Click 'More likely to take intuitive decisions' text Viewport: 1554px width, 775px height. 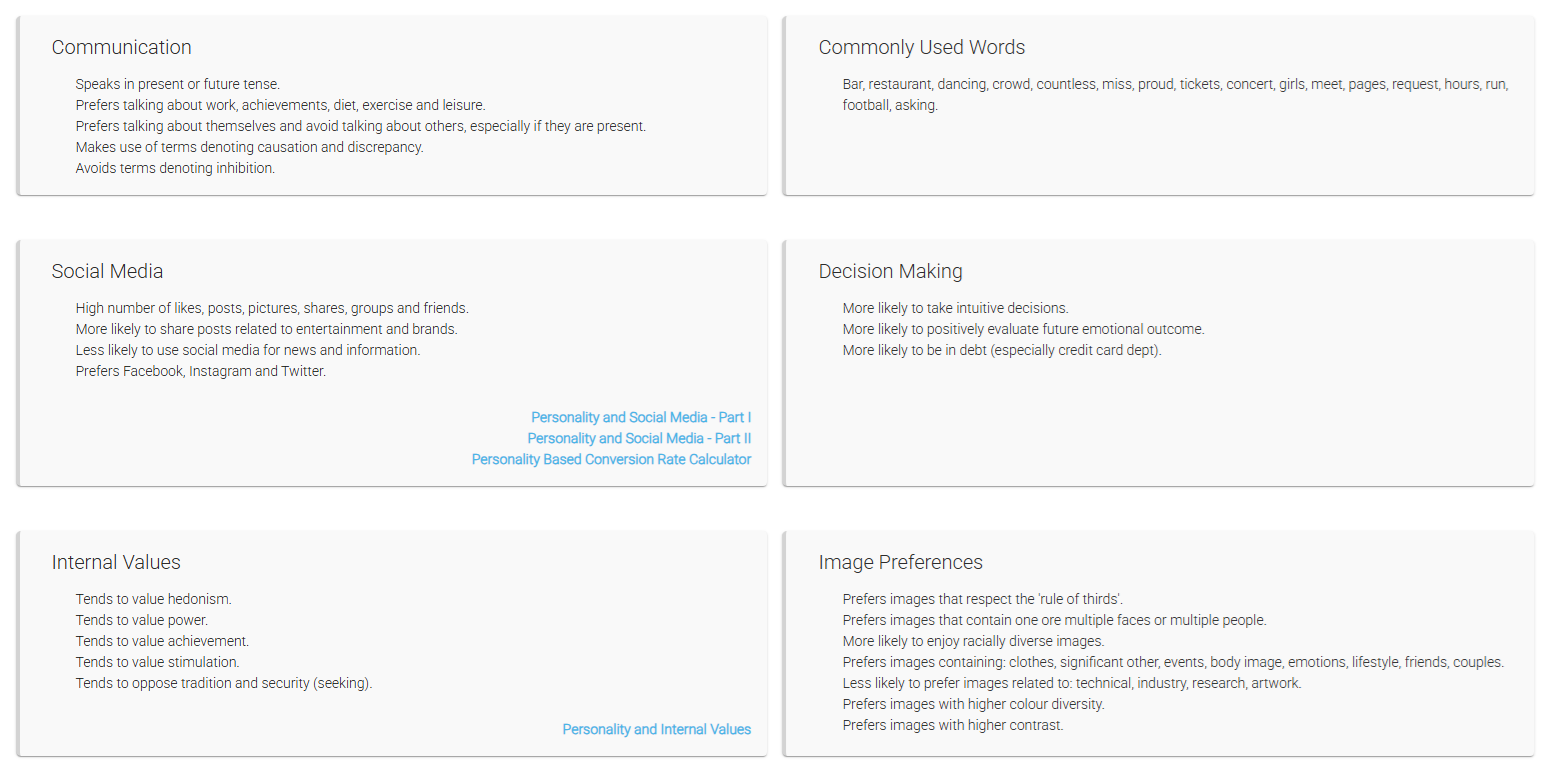955,308
